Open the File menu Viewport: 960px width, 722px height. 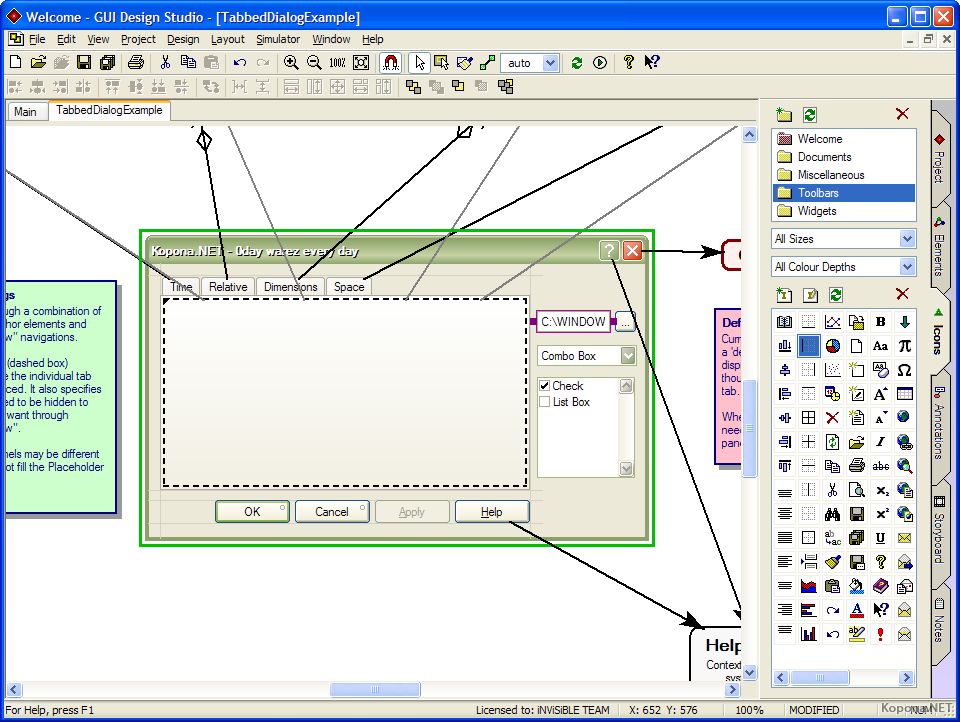37,39
